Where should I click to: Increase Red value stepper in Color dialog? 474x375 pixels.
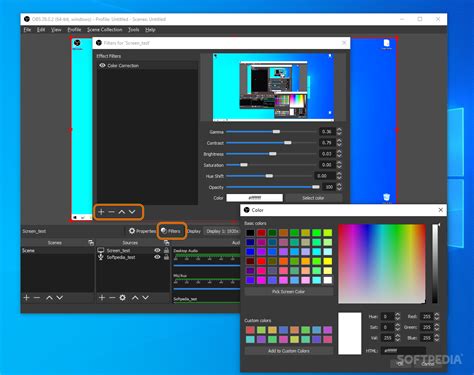coord(437,314)
